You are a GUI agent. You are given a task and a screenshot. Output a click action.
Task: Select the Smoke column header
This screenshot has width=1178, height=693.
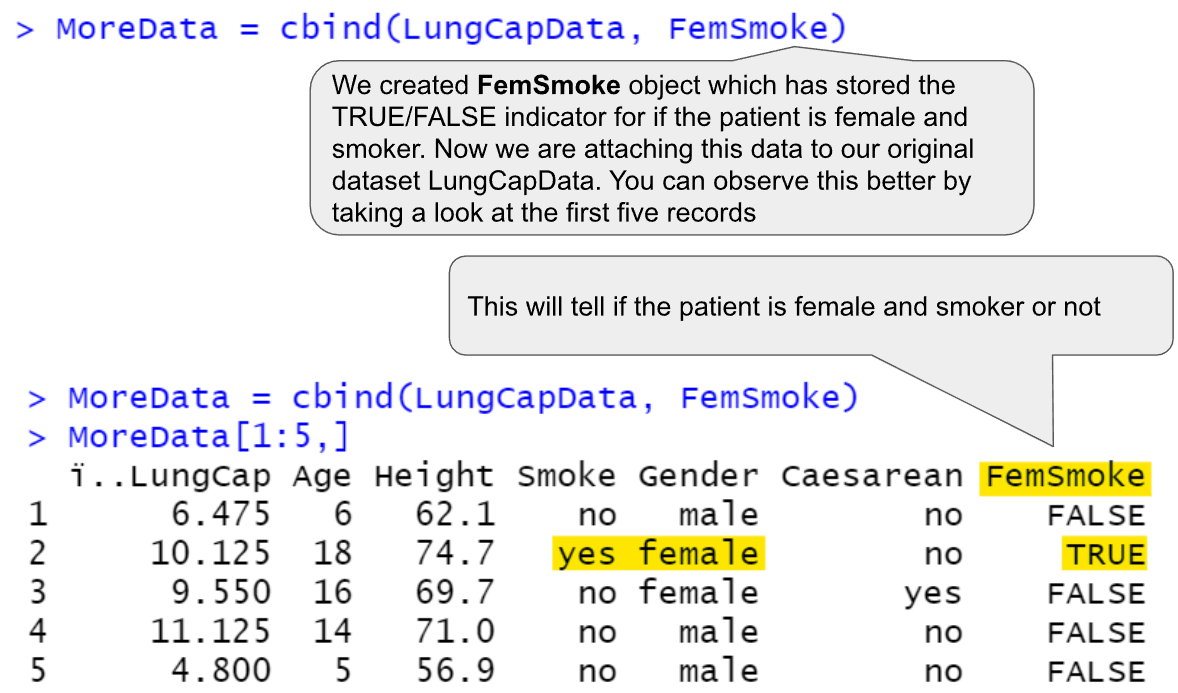click(566, 477)
